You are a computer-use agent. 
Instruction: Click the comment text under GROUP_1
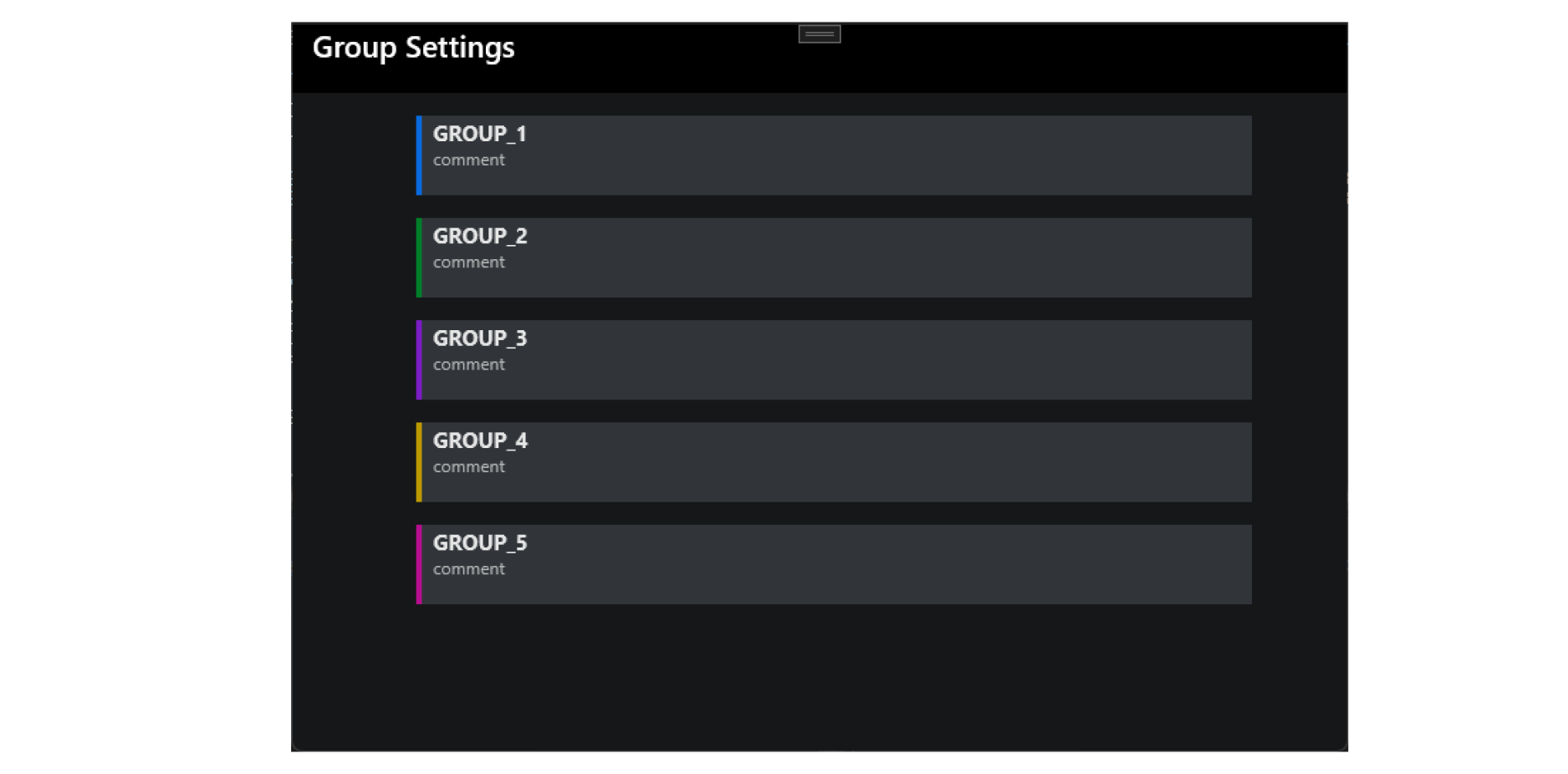[468, 160]
